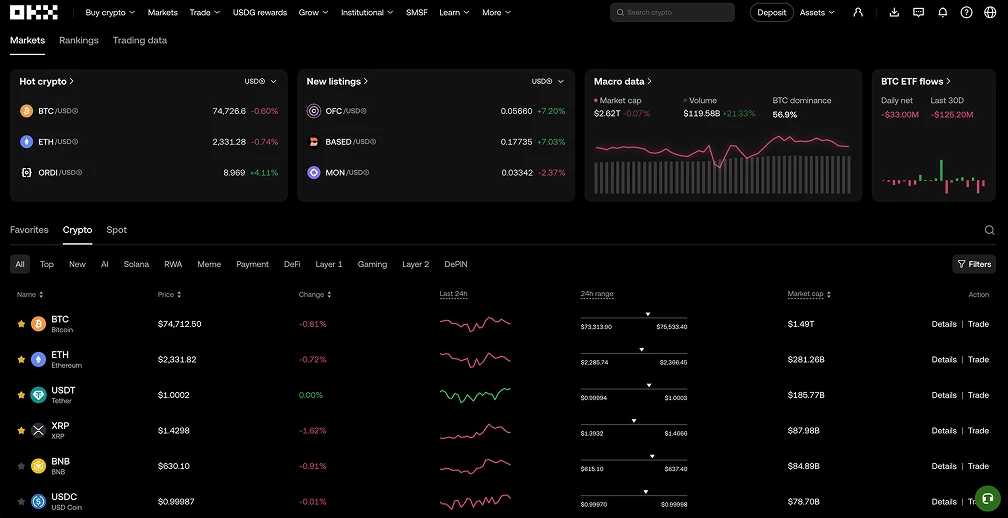The height and width of the screenshot is (518, 1008).
Task: Click the BNB 24h range slider marker
Action: coord(651,456)
